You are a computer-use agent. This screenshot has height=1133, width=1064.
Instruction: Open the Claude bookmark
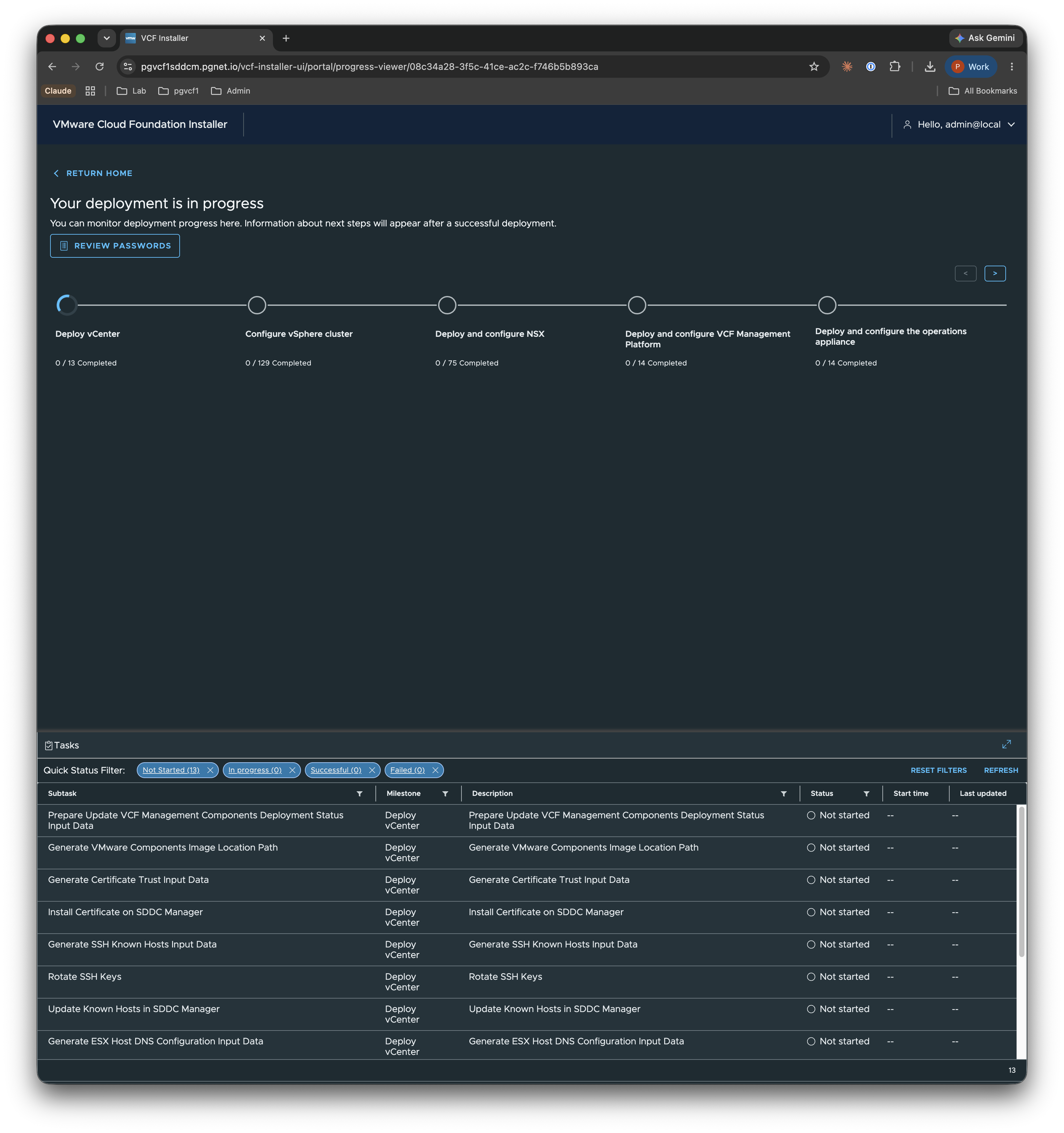58,91
